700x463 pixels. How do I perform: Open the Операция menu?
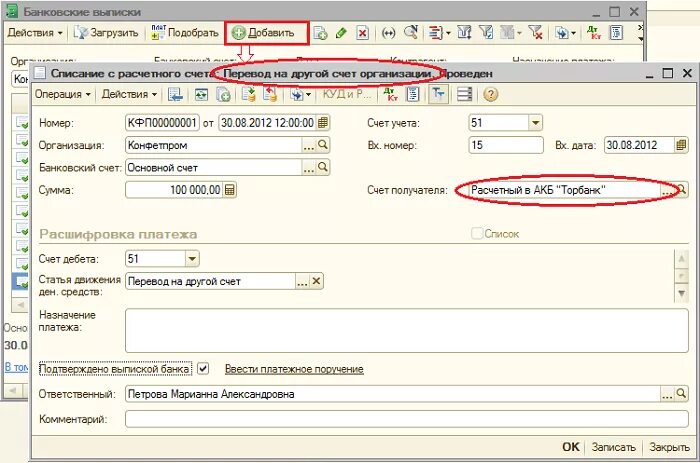tap(62, 94)
